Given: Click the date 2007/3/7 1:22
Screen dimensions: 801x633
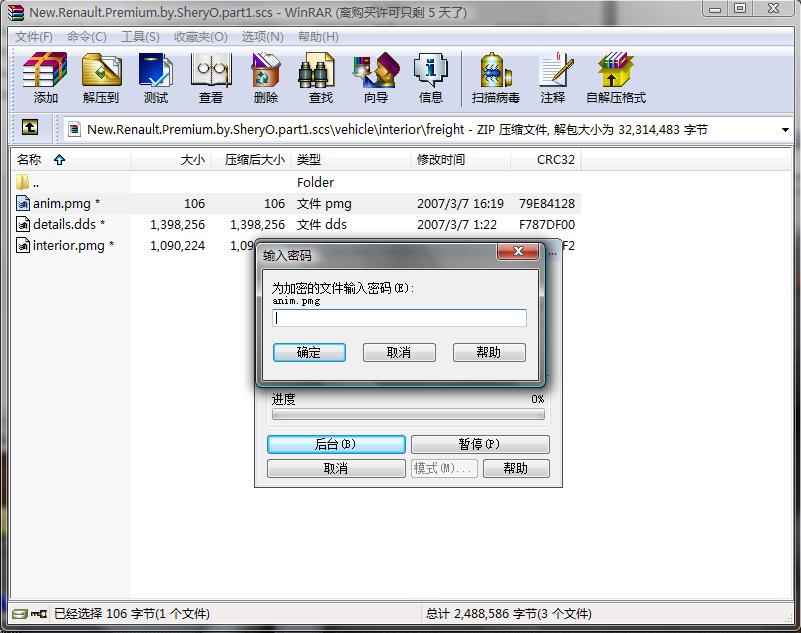Looking at the screenshot, I should pos(457,224).
